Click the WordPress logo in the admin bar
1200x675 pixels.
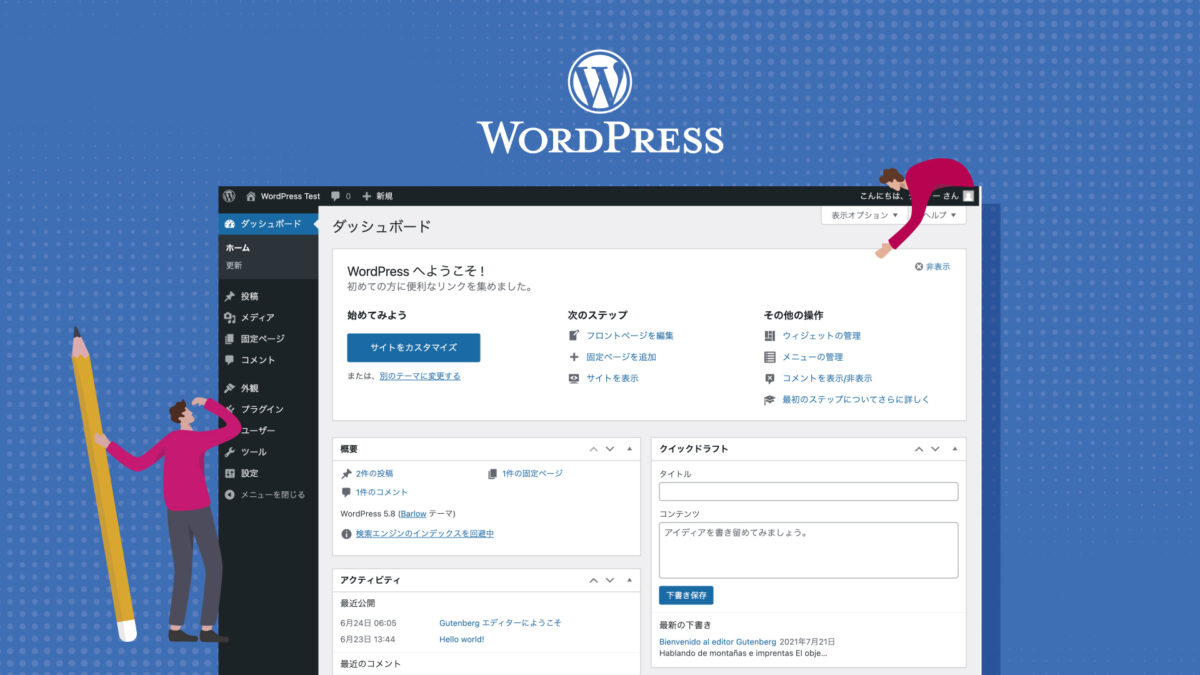pyautogui.click(x=229, y=196)
